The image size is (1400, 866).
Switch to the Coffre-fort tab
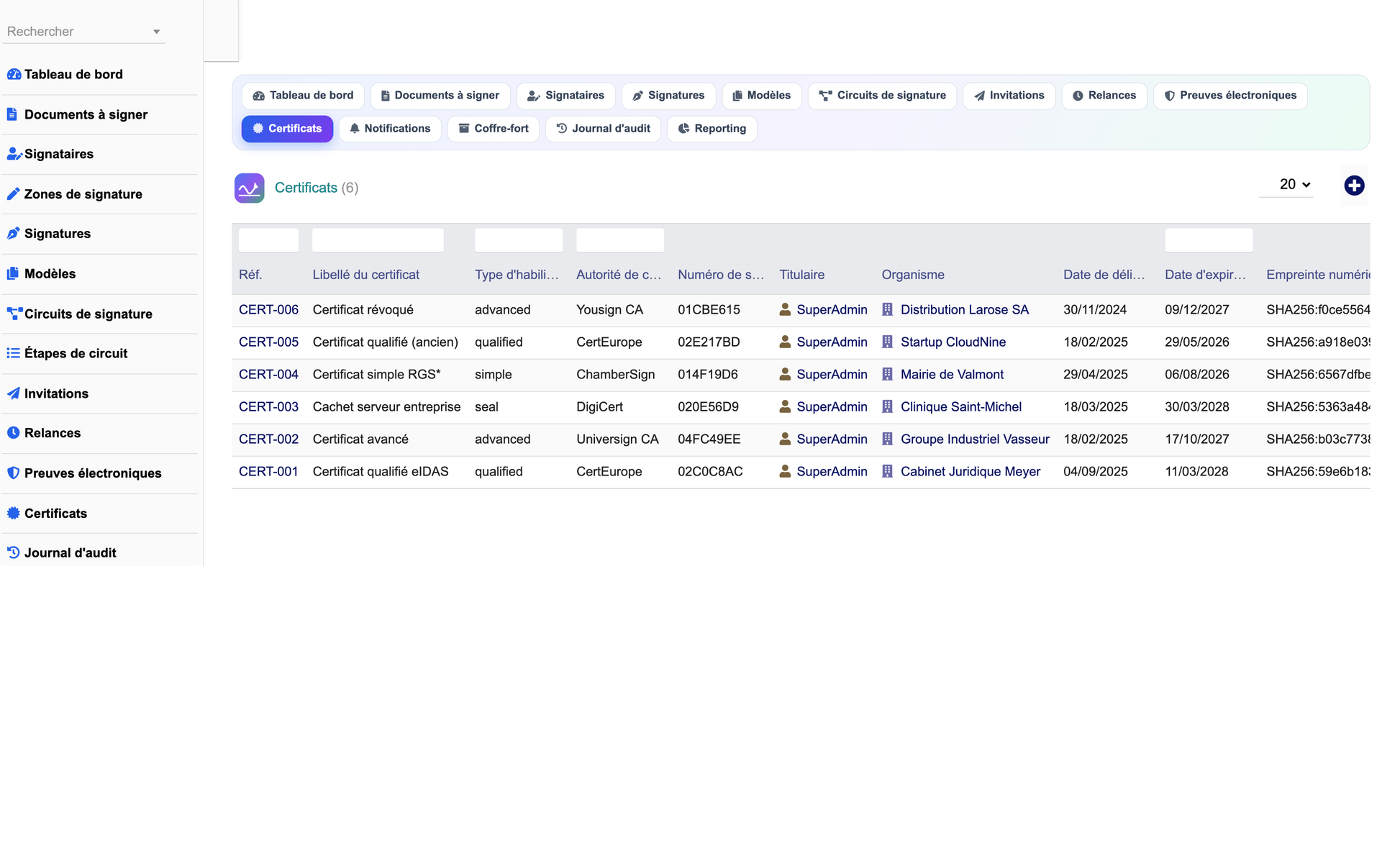click(494, 129)
